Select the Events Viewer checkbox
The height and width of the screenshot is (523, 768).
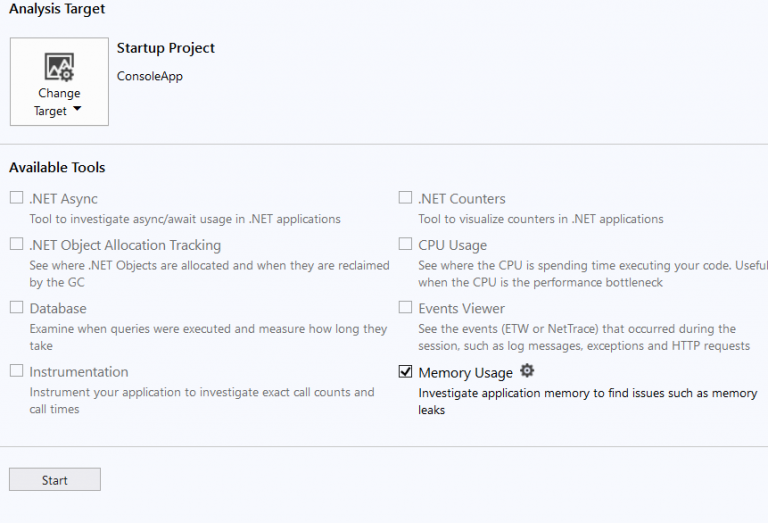click(x=405, y=308)
